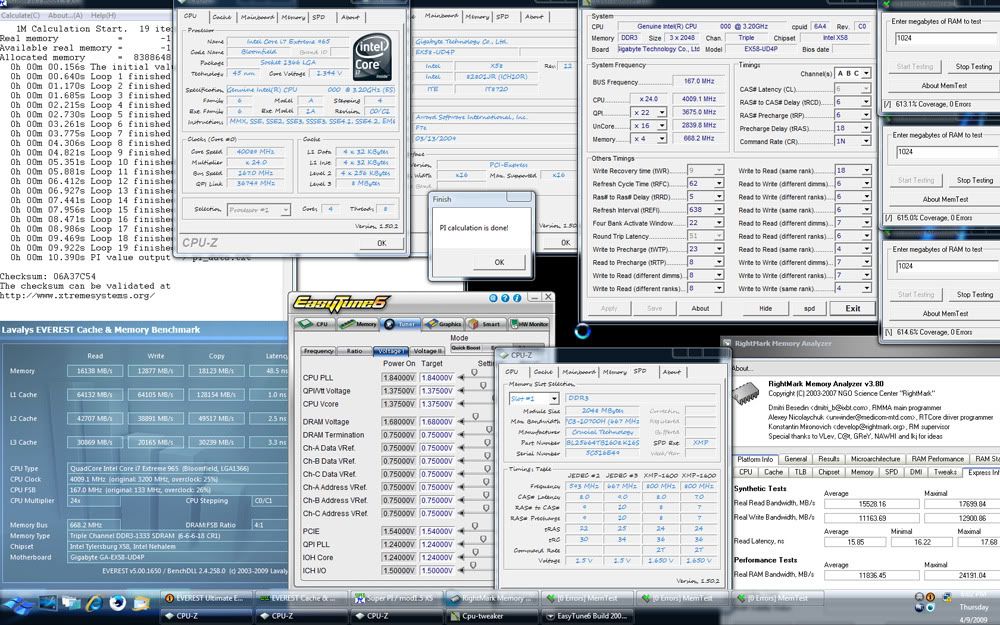Switch to Cpu-tweaker taskbar button
The image size is (1000, 625).
(x=492, y=616)
